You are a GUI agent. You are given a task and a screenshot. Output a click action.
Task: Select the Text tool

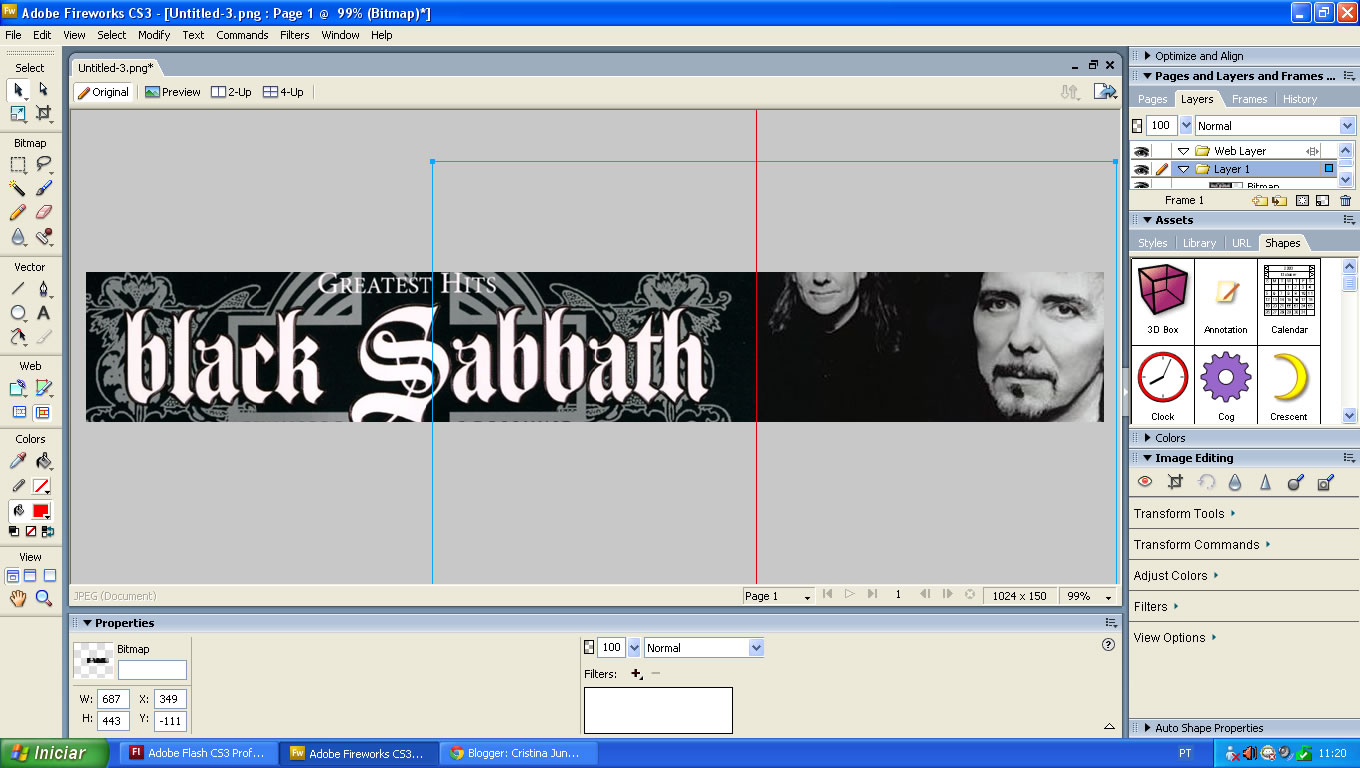[43, 313]
